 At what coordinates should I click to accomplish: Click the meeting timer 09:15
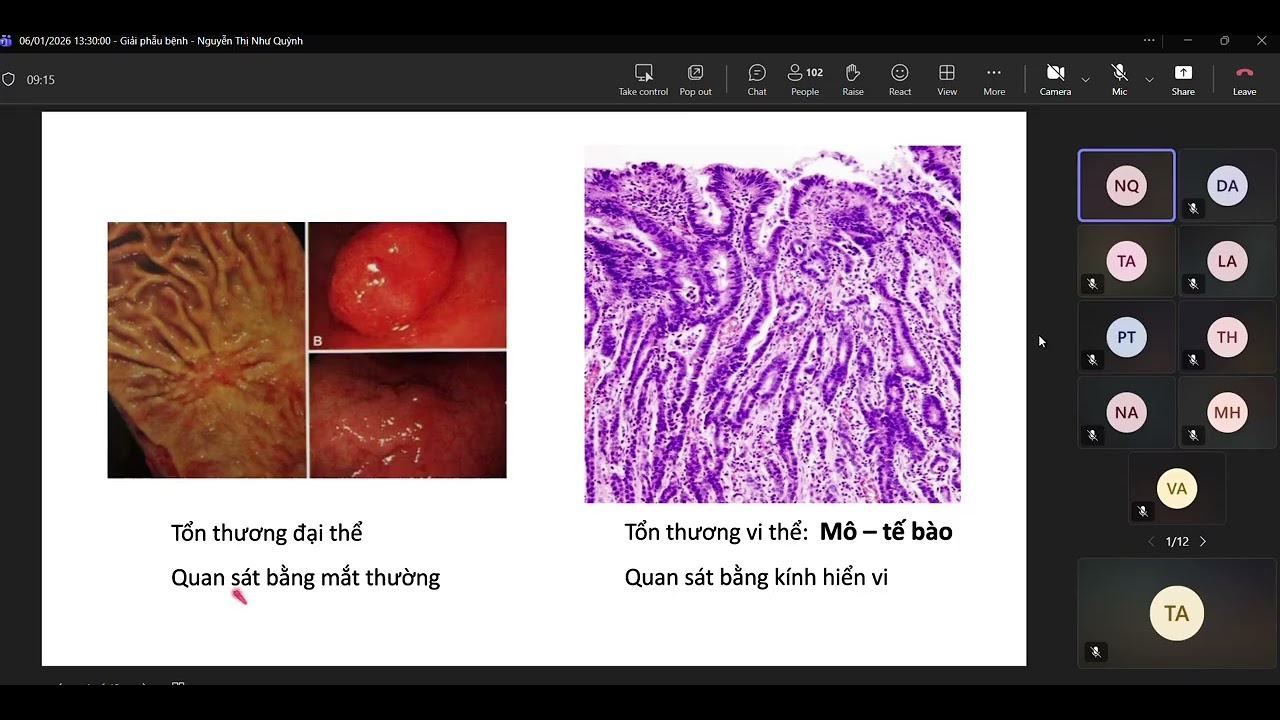pyautogui.click(x=41, y=80)
